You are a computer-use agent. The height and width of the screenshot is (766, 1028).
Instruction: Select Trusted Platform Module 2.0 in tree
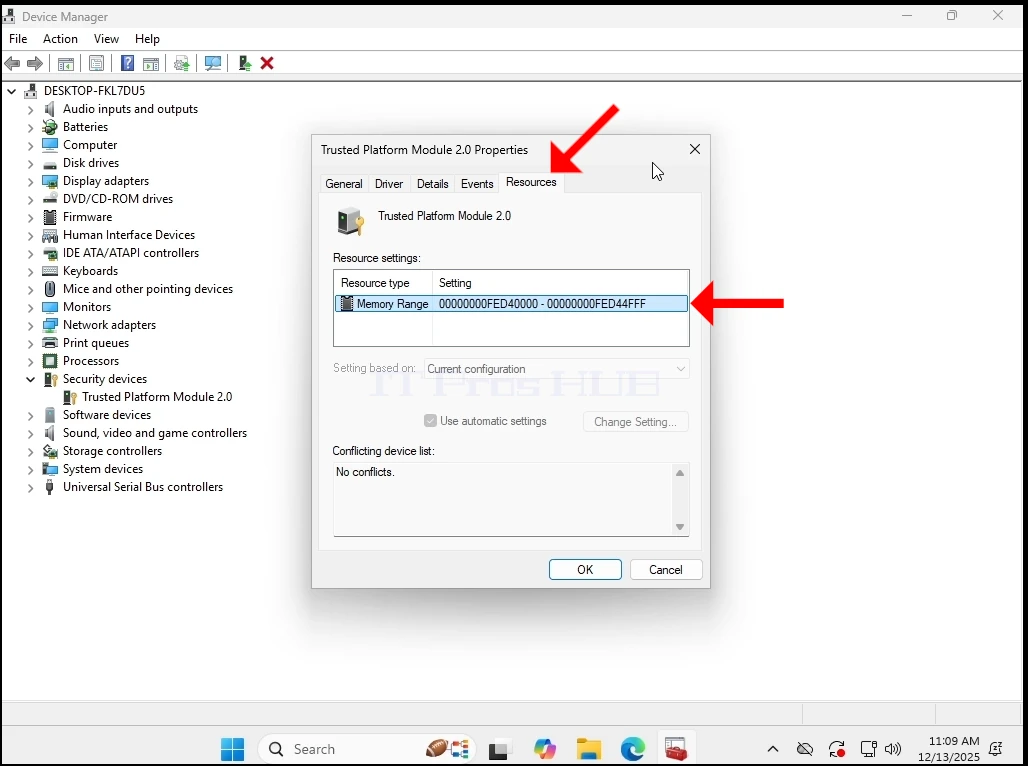pyautogui.click(x=157, y=397)
